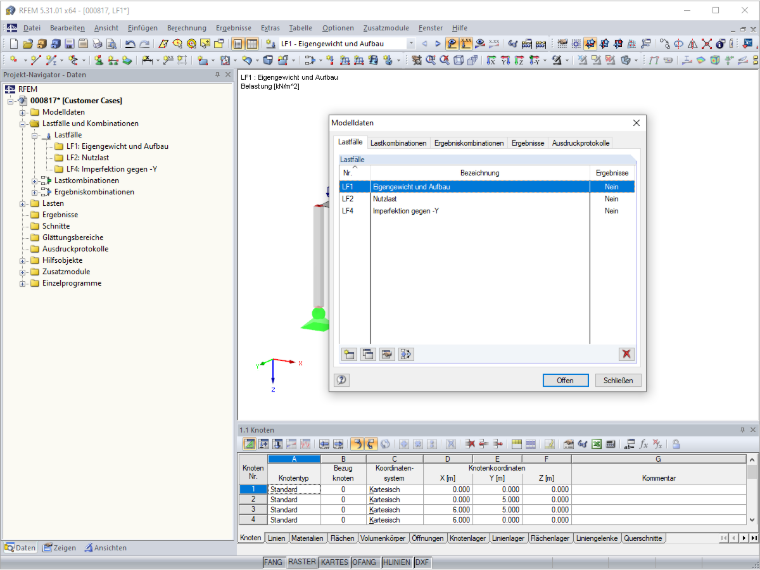This screenshot has height=570, width=760.
Task: Click table scrollbar down arrow
Action: 752,520
